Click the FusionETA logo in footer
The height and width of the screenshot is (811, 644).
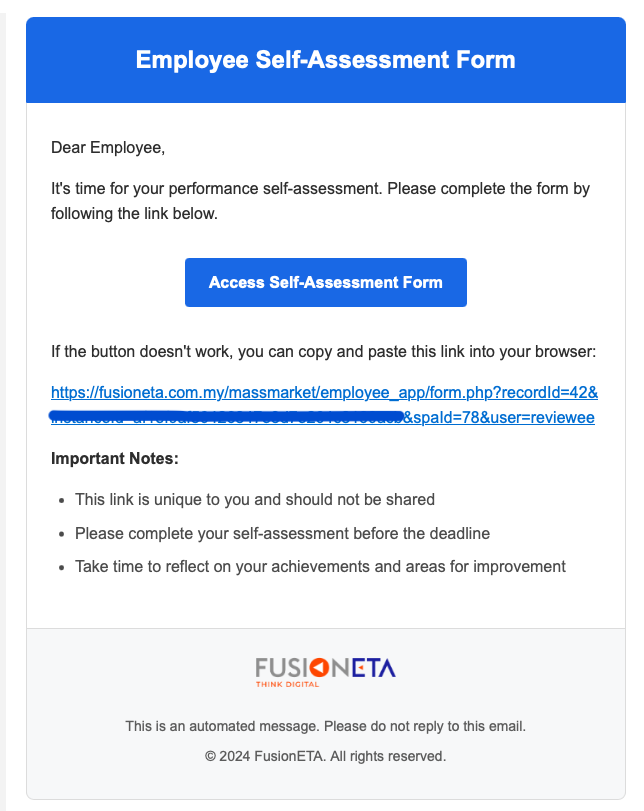pyautogui.click(x=325, y=672)
